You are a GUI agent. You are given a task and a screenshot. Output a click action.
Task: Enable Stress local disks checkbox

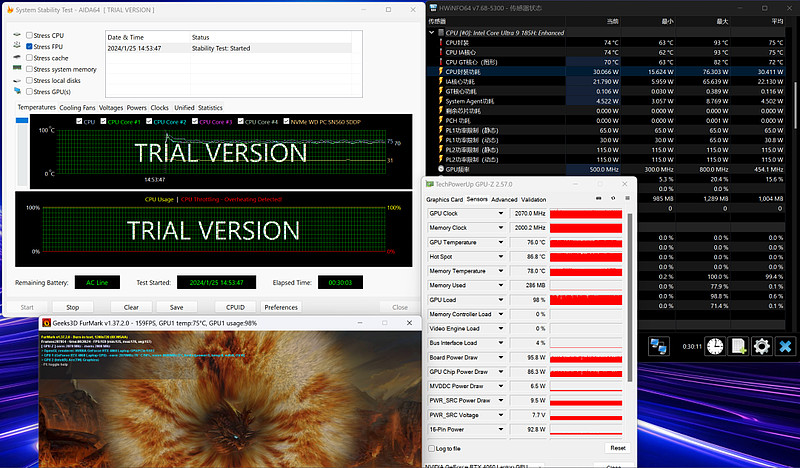click(29, 80)
